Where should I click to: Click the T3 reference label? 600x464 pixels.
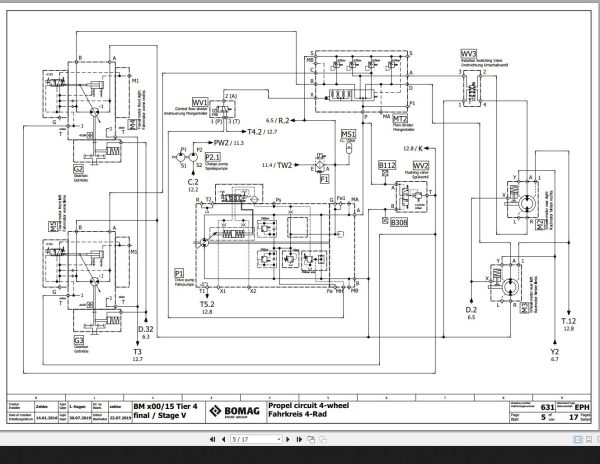point(137,352)
